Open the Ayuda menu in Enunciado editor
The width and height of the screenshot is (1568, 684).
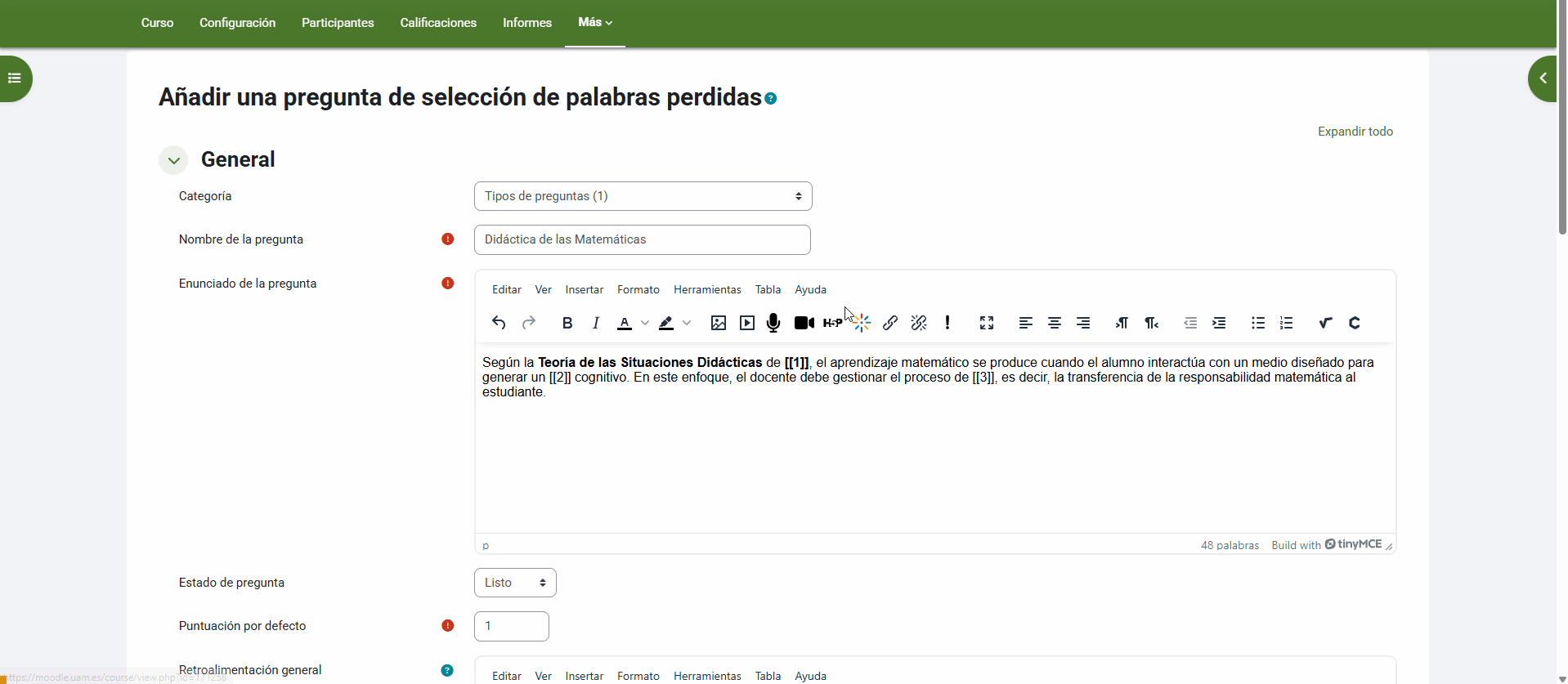[x=811, y=289]
